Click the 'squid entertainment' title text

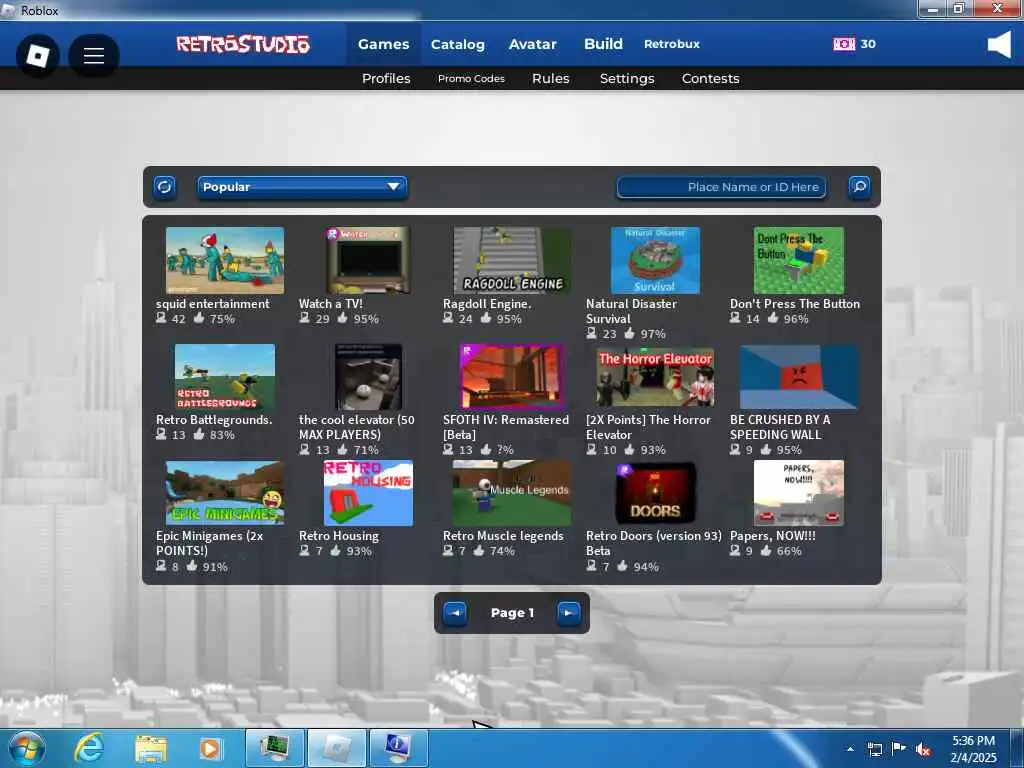point(212,304)
